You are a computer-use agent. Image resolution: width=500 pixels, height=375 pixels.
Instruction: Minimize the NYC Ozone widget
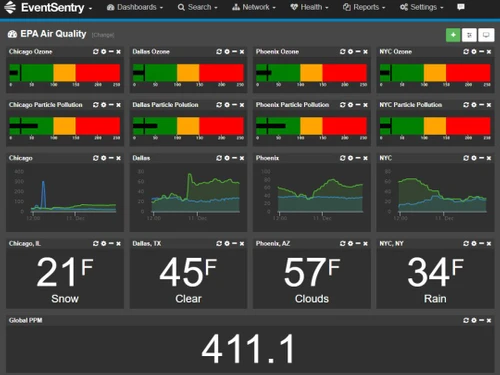pos(481,52)
